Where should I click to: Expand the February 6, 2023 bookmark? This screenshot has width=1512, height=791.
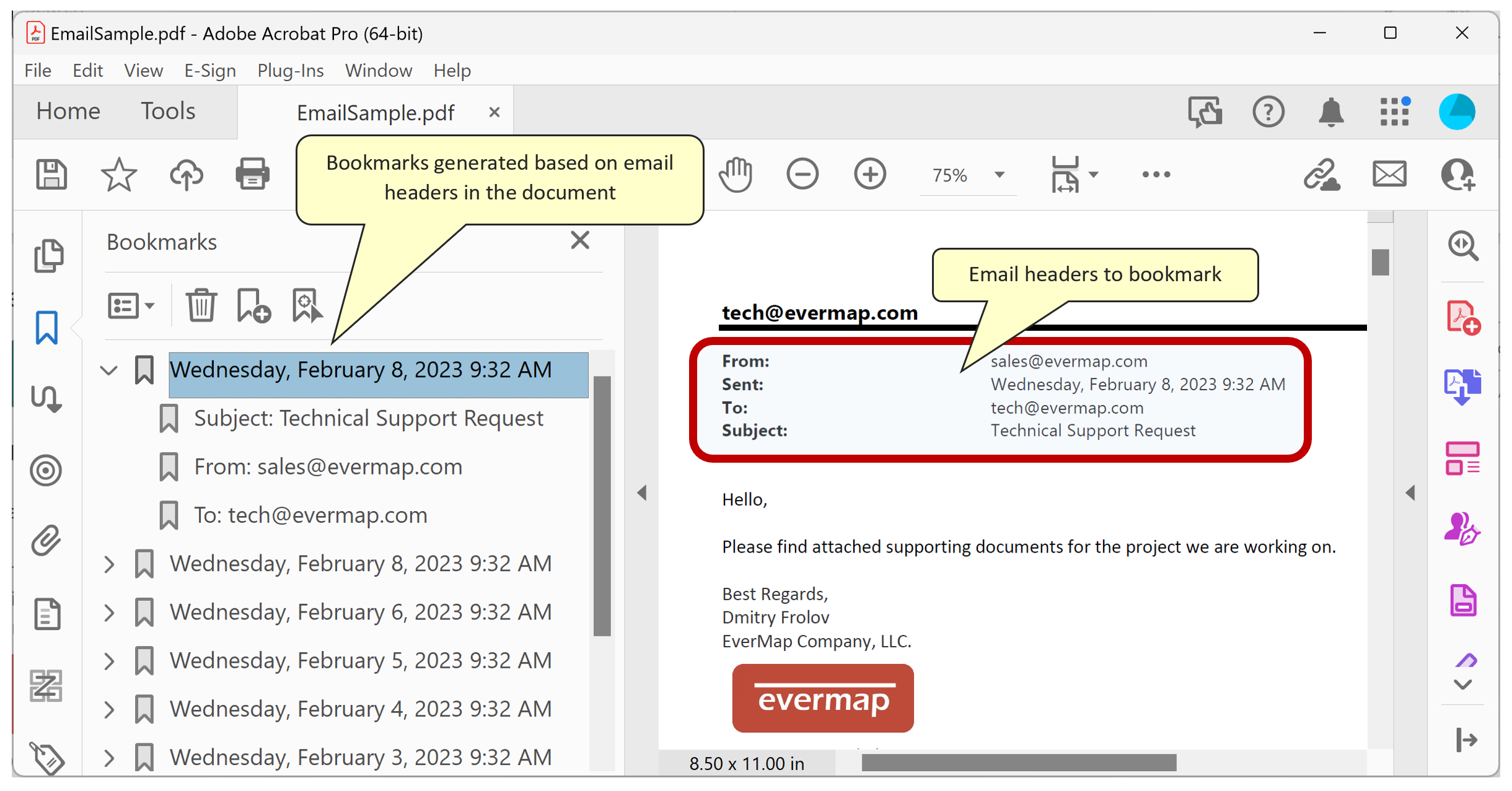click(109, 613)
